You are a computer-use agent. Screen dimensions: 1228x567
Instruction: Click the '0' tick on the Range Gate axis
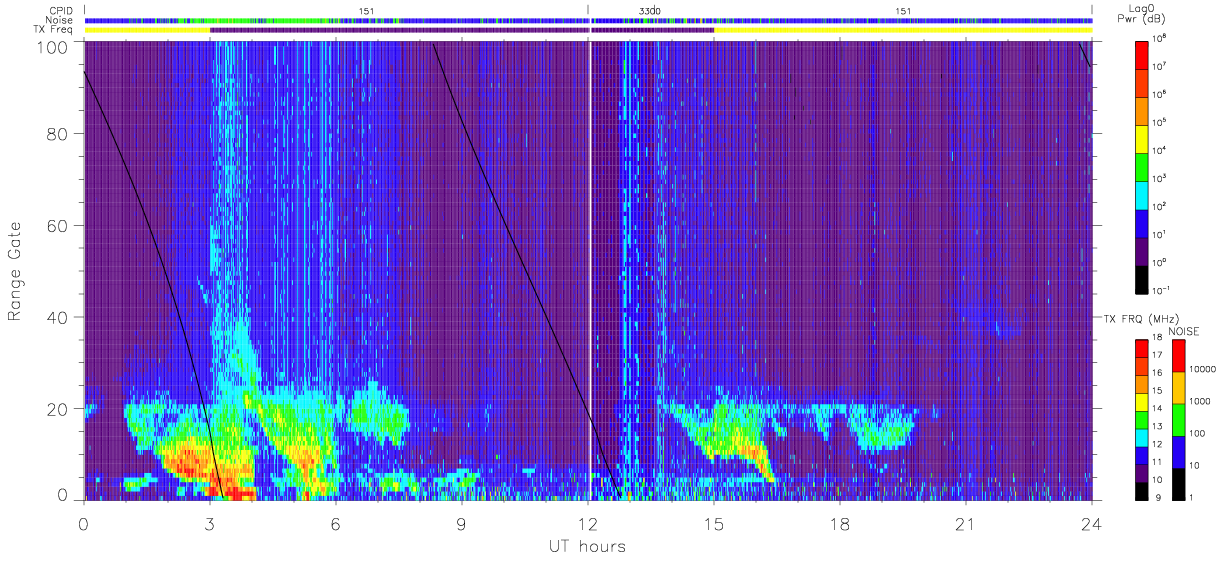(x=62, y=494)
